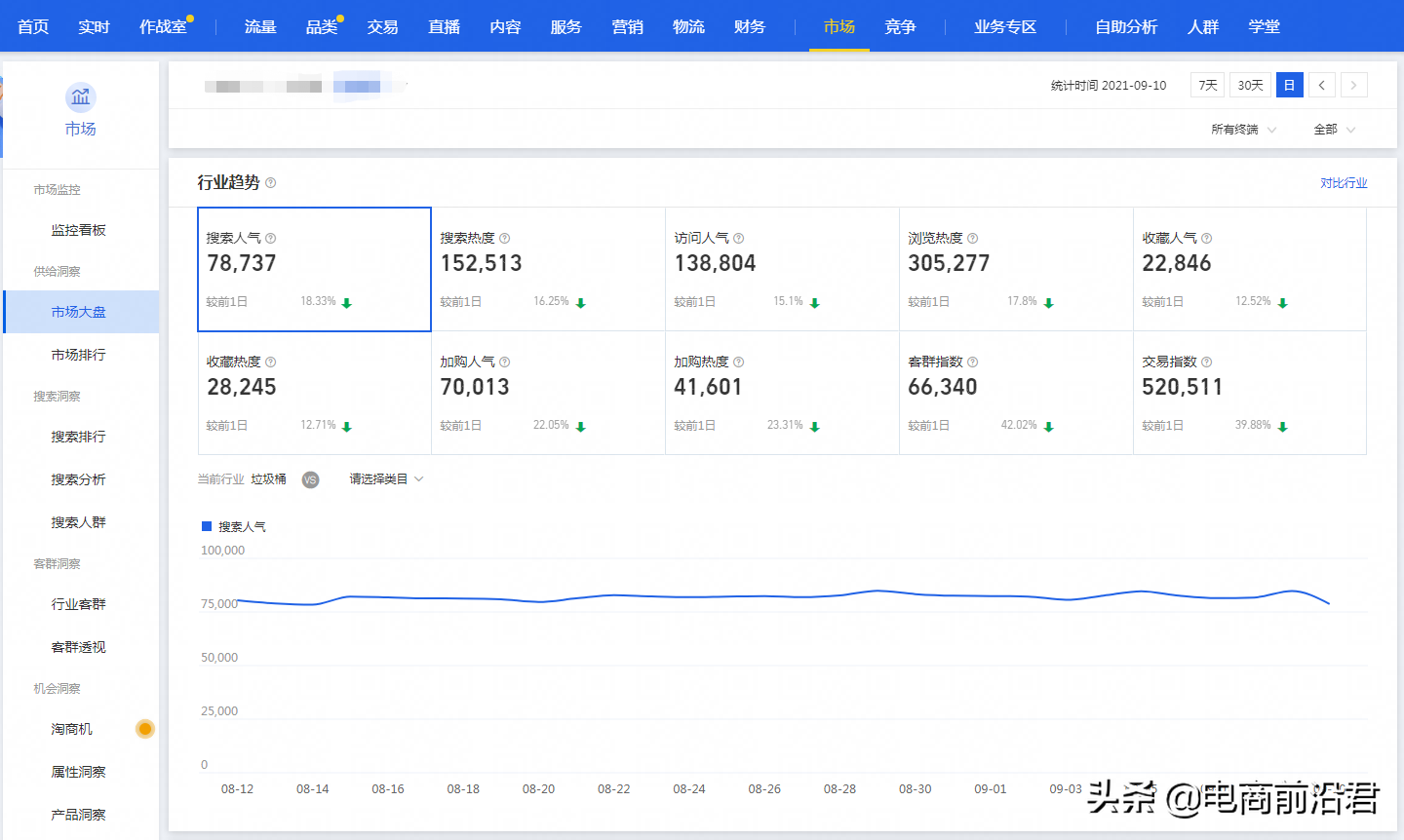This screenshot has width=1404, height=840.
Task: Select the 日 daily range button
Action: [x=1289, y=86]
